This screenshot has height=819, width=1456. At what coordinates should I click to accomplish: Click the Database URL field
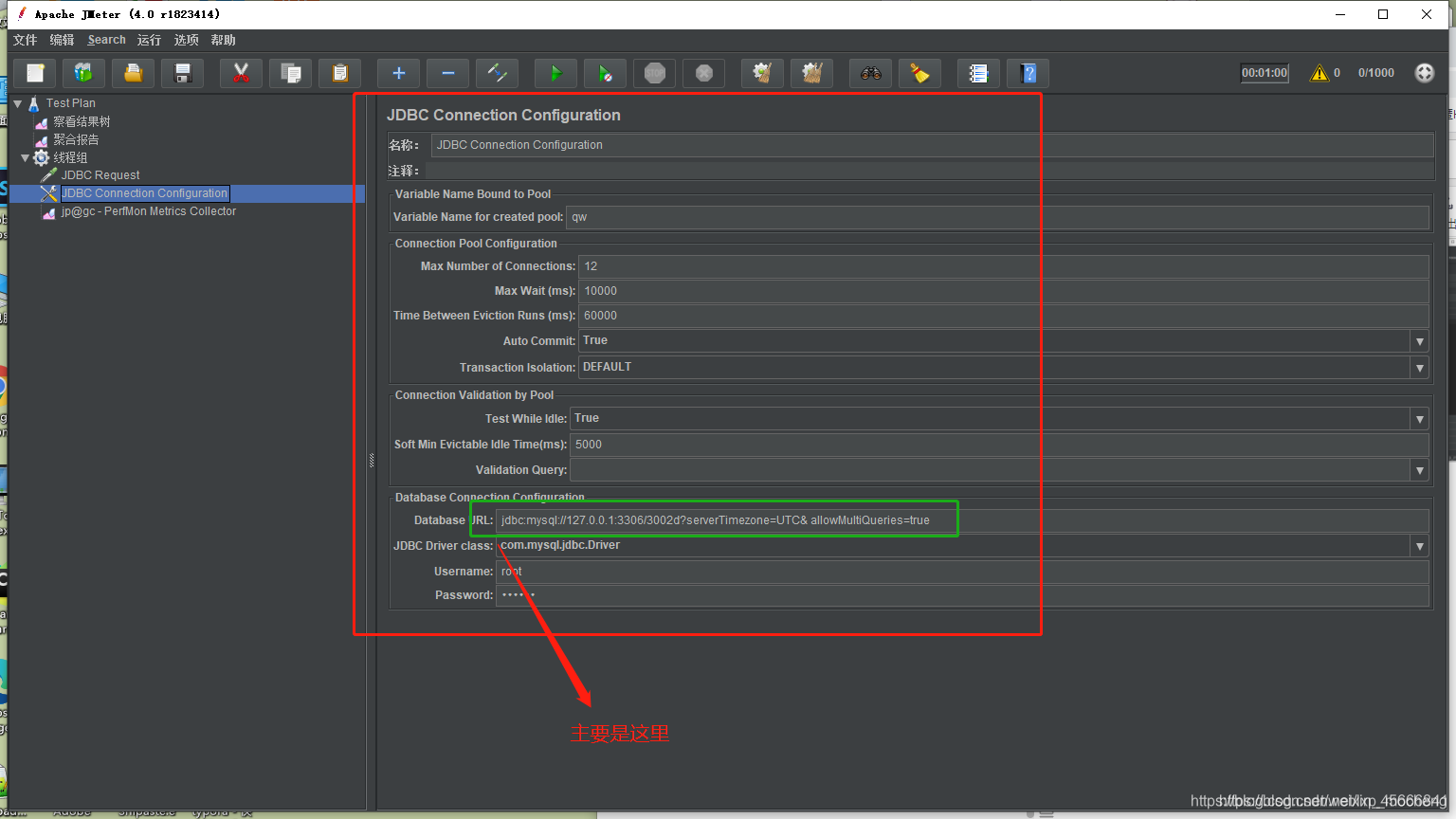pyautogui.click(x=962, y=520)
